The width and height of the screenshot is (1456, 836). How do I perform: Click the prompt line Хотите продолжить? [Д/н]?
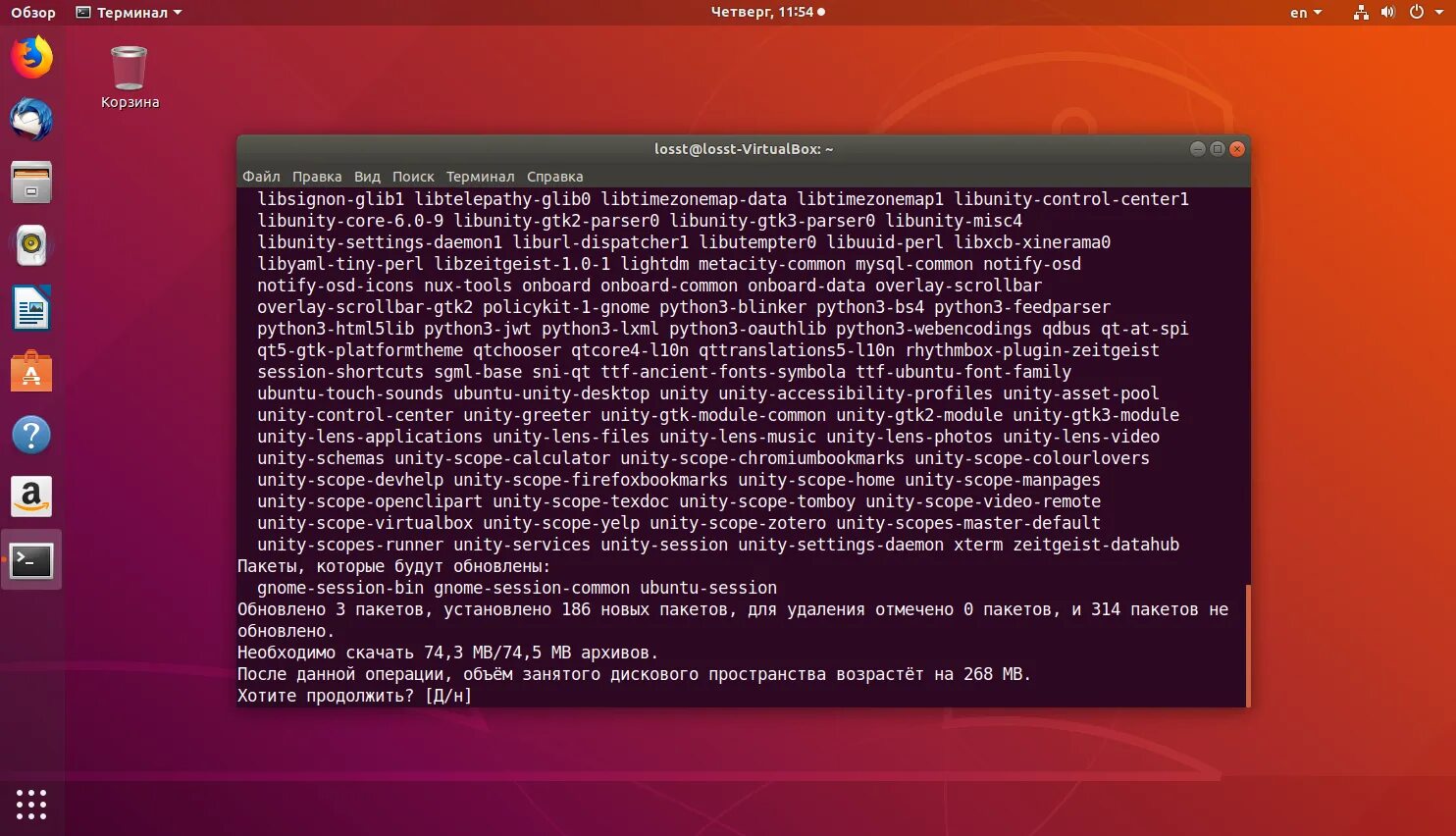tap(355, 696)
